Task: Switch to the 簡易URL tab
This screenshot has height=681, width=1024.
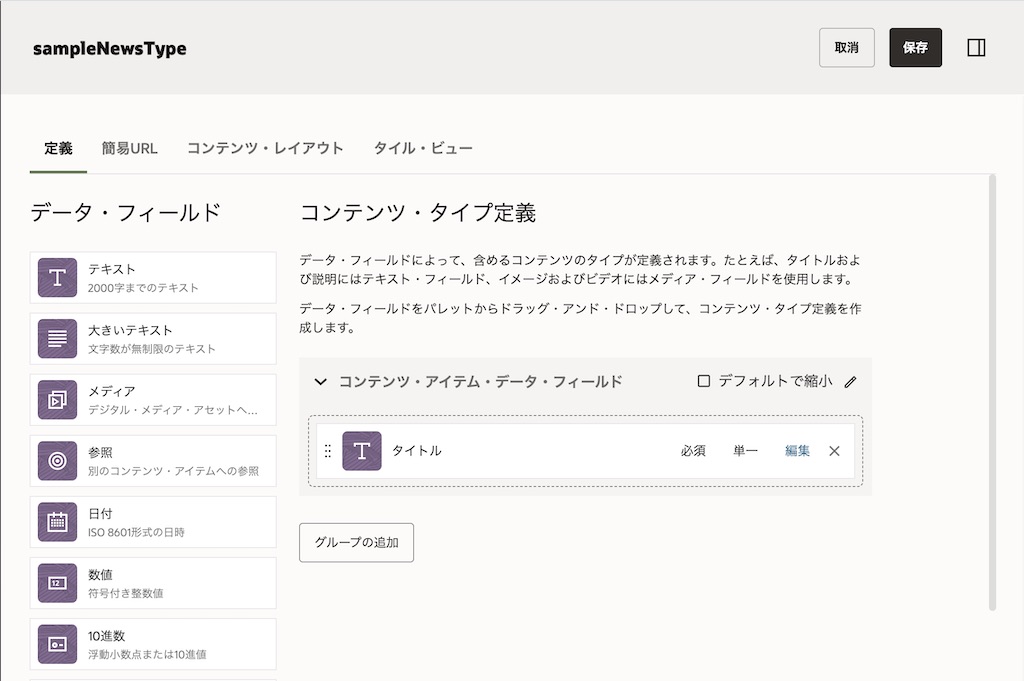Action: point(129,147)
